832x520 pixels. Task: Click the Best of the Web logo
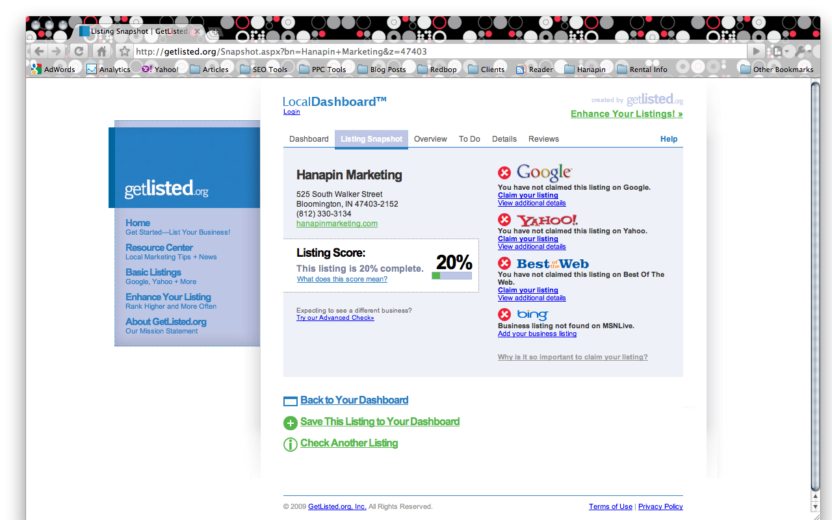point(552,264)
